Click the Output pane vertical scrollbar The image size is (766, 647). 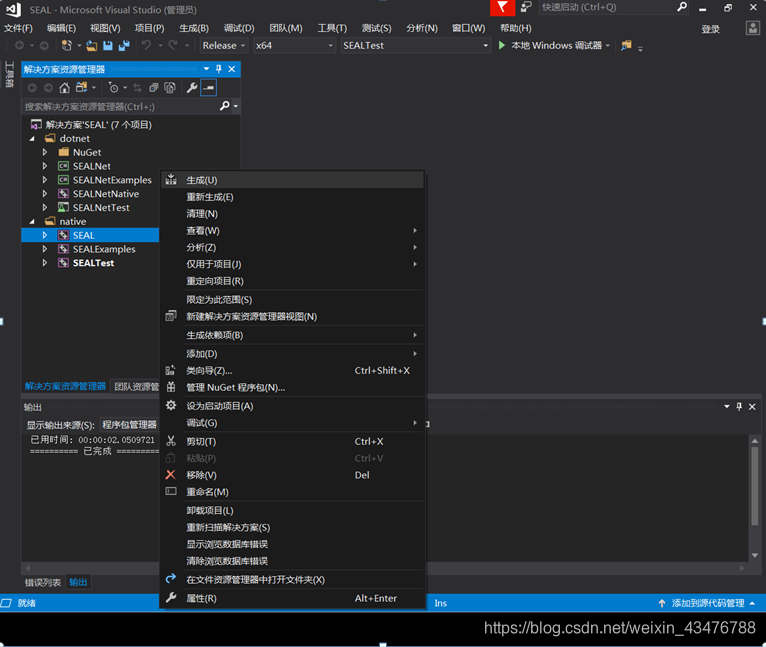pos(754,497)
